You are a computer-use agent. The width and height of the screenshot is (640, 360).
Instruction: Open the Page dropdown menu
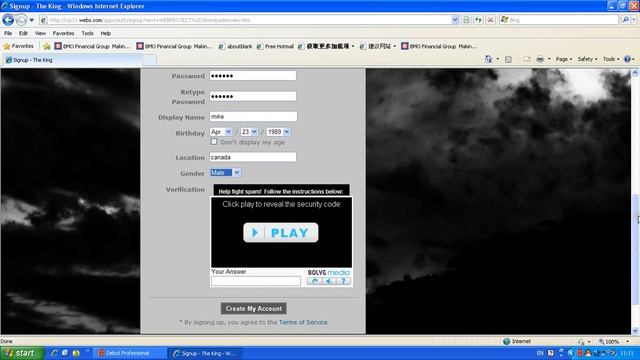tap(564, 59)
